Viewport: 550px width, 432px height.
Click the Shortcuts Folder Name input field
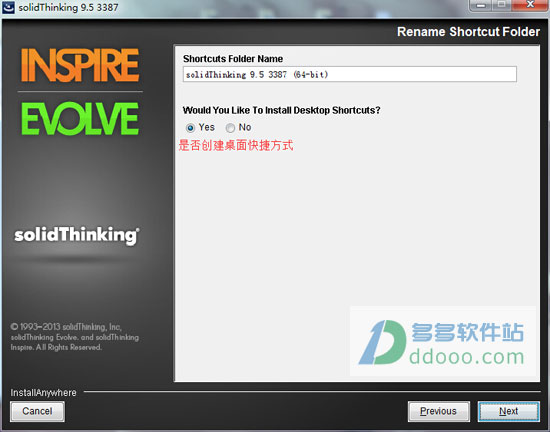(349, 74)
